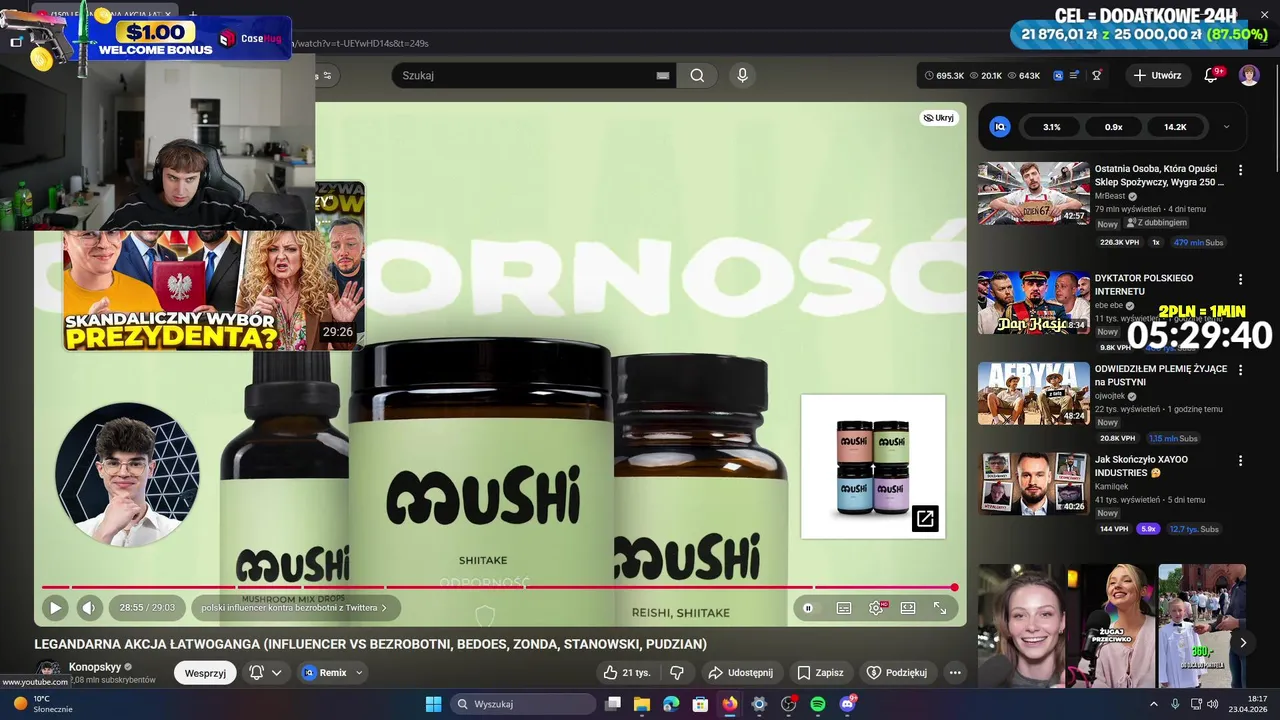This screenshot has width=1280, height=720.
Task: Open the AFRYKA thumbnail by ojwojtek
Action: pyautogui.click(x=1033, y=393)
